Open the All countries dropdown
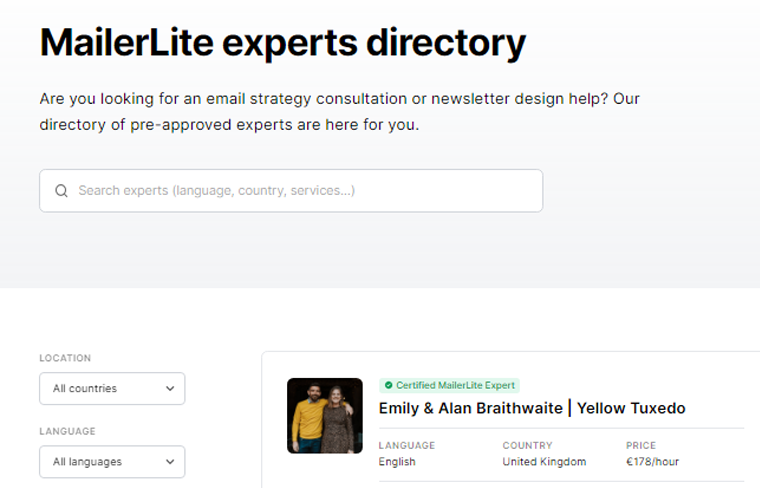Image resolution: width=760 pixels, height=488 pixels. 112,389
